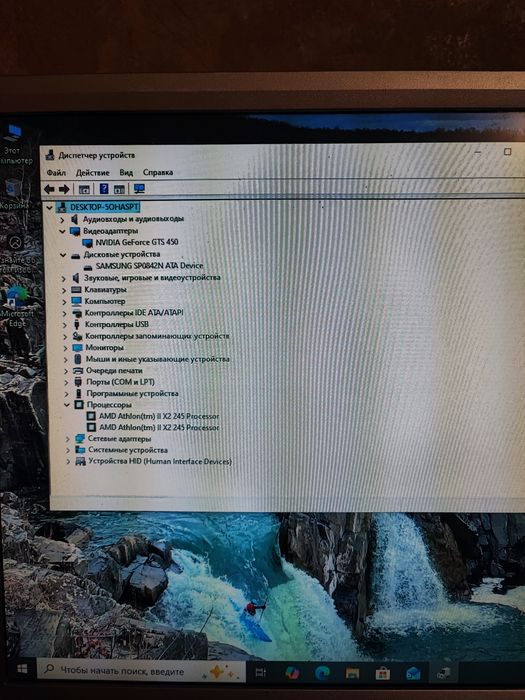
Task: Open the Действие menu
Action: pyautogui.click(x=92, y=173)
